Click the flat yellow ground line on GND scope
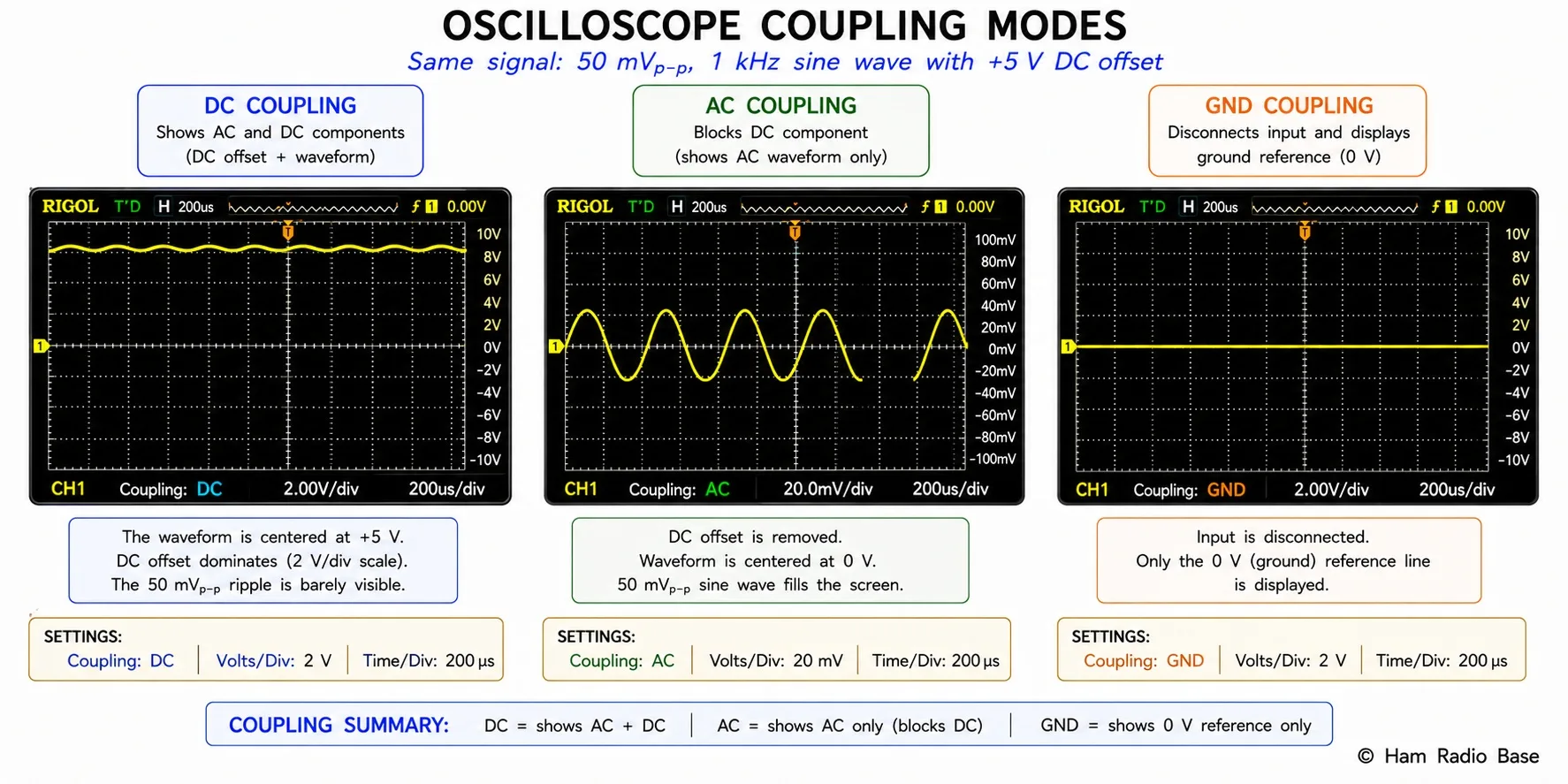This screenshot has width=1568, height=784. coord(1282,346)
